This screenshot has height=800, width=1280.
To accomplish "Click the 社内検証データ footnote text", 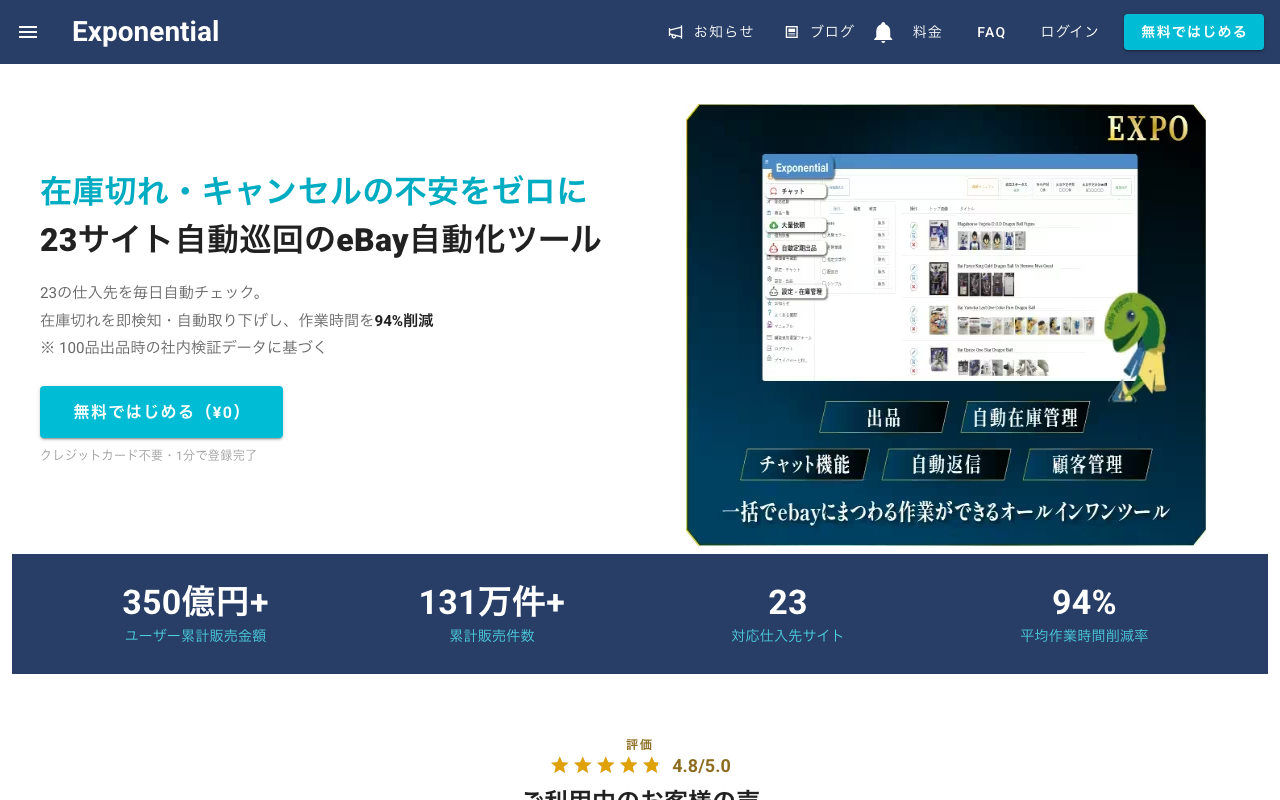I will click(184, 348).
